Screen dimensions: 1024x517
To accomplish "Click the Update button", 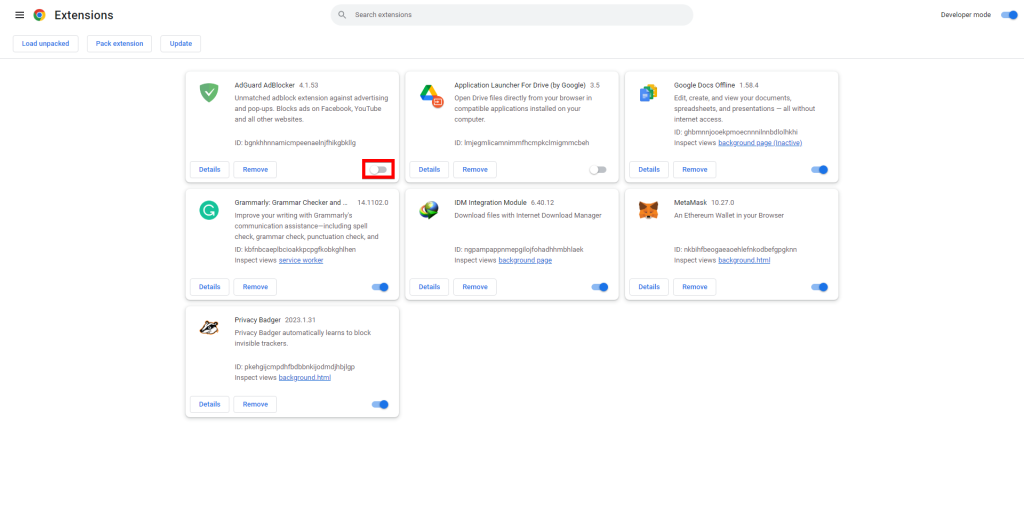I will point(181,44).
